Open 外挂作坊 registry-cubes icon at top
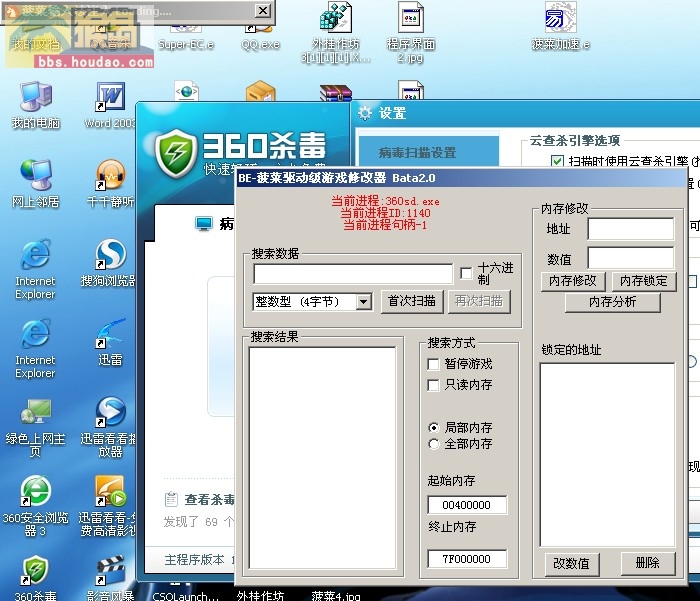The height and width of the screenshot is (601, 700). (336, 32)
